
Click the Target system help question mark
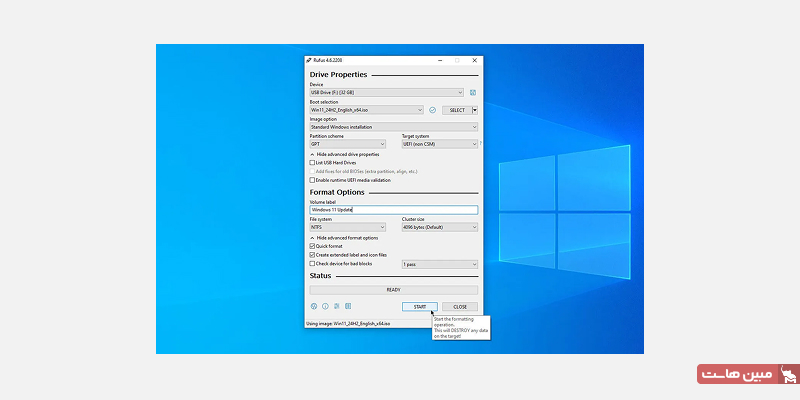coord(480,144)
